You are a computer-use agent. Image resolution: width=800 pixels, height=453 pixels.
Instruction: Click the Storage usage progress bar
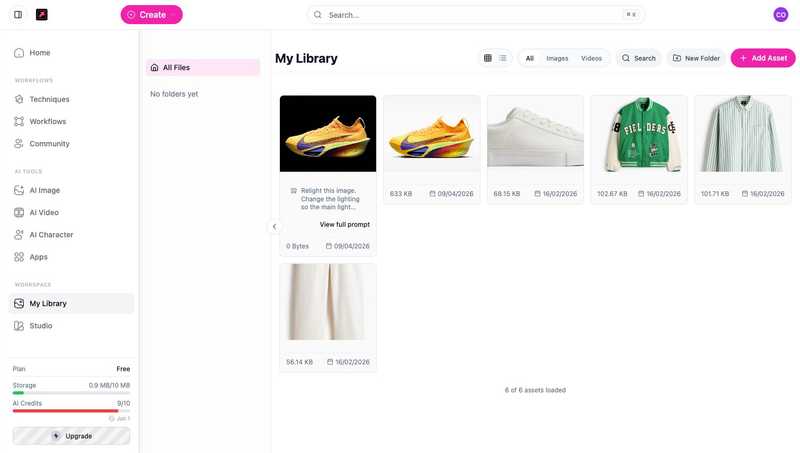71,393
